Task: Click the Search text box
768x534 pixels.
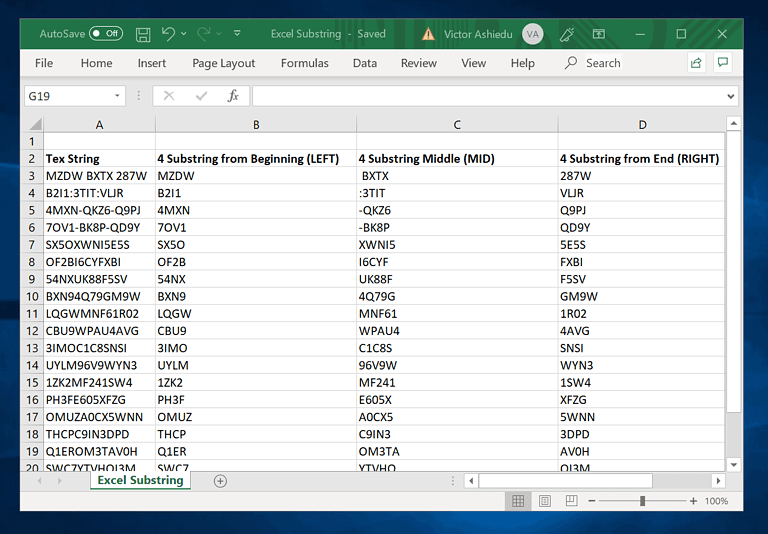Action: (x=603, y=63)
